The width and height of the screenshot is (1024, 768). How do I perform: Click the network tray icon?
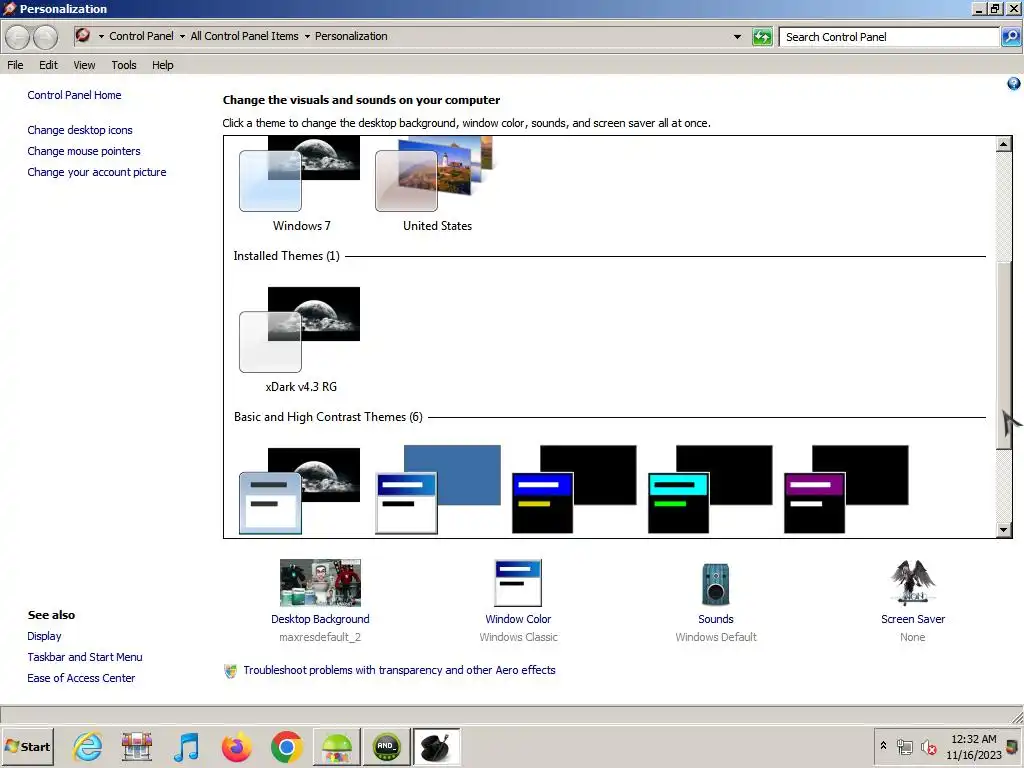click(x=904, y=746)
